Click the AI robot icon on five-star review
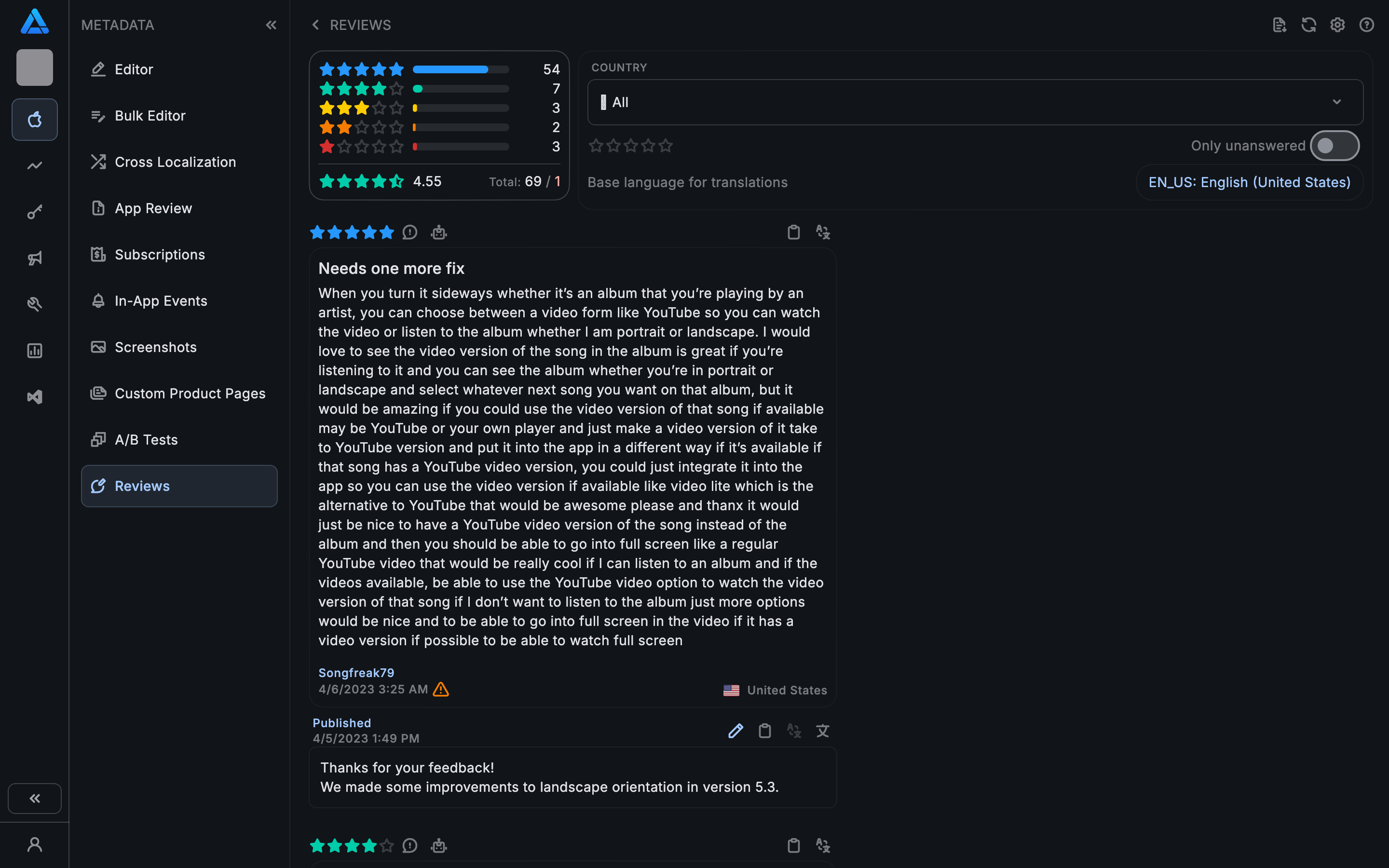Viewport: 1389px width, 868px height. 439,232
